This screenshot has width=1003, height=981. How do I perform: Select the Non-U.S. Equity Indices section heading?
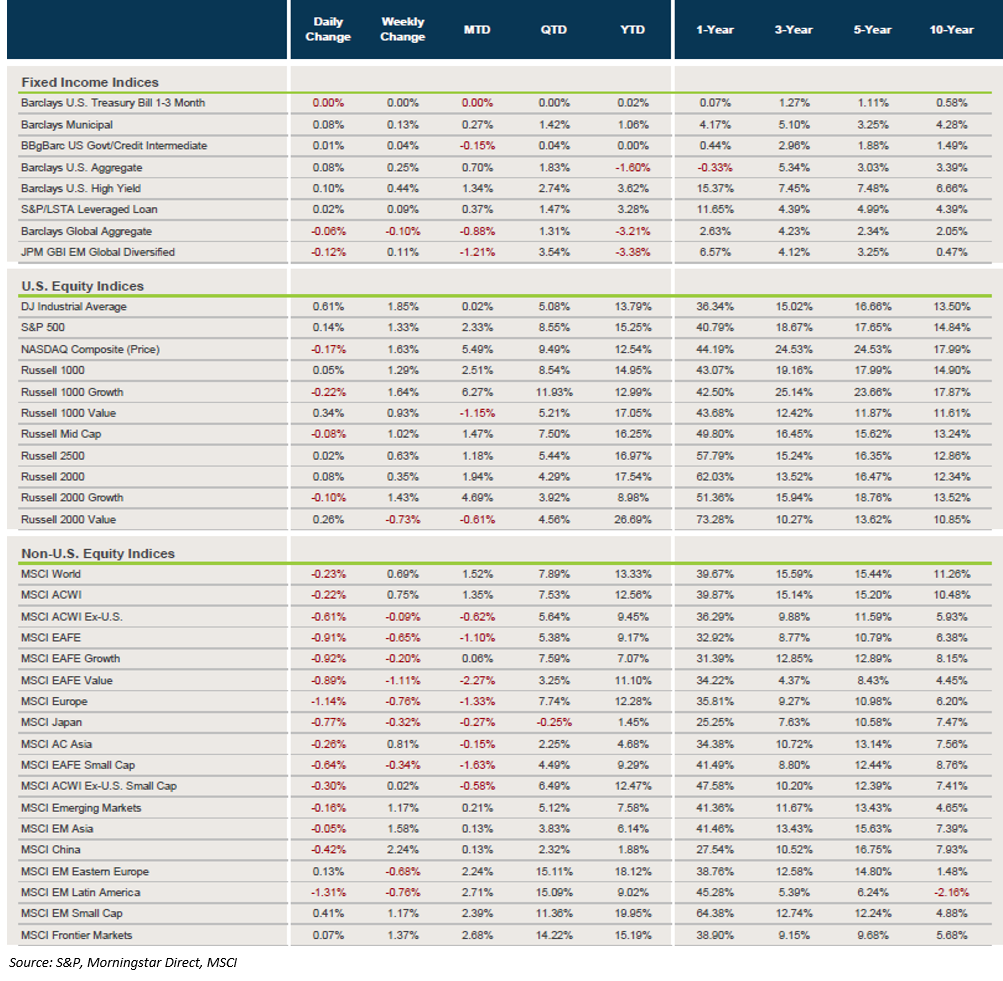pos(98,553)
